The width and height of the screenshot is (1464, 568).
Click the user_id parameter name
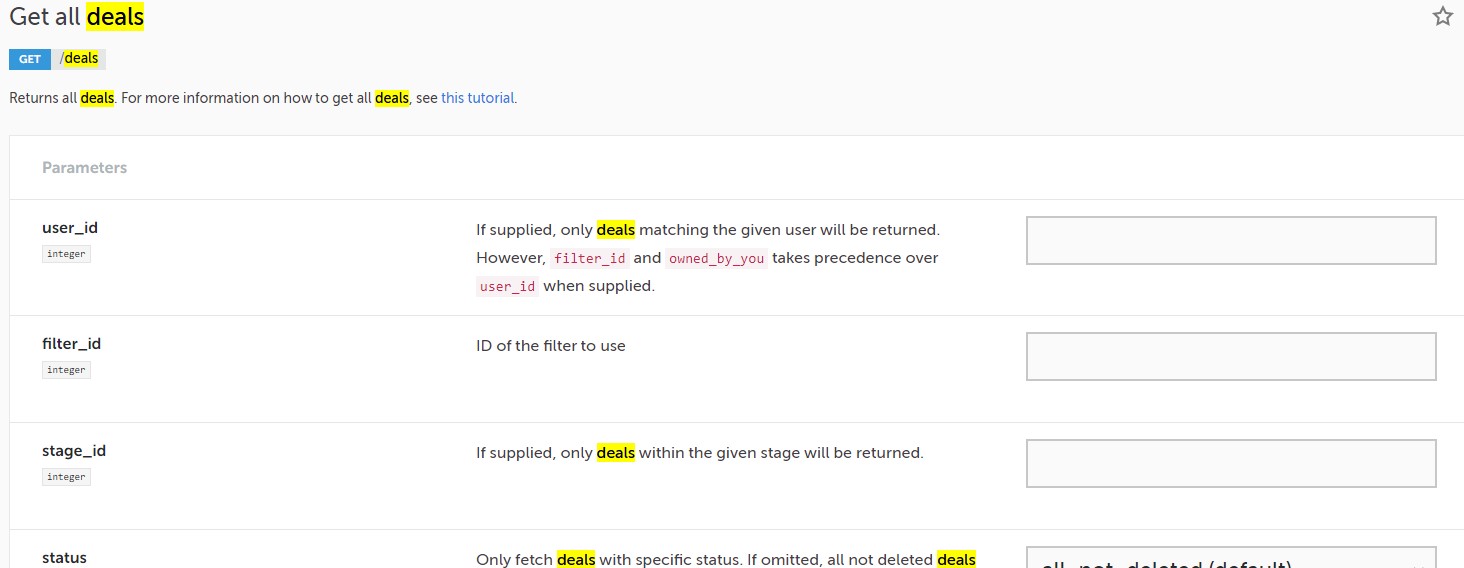pyautogui.click(x=70, y=228)
